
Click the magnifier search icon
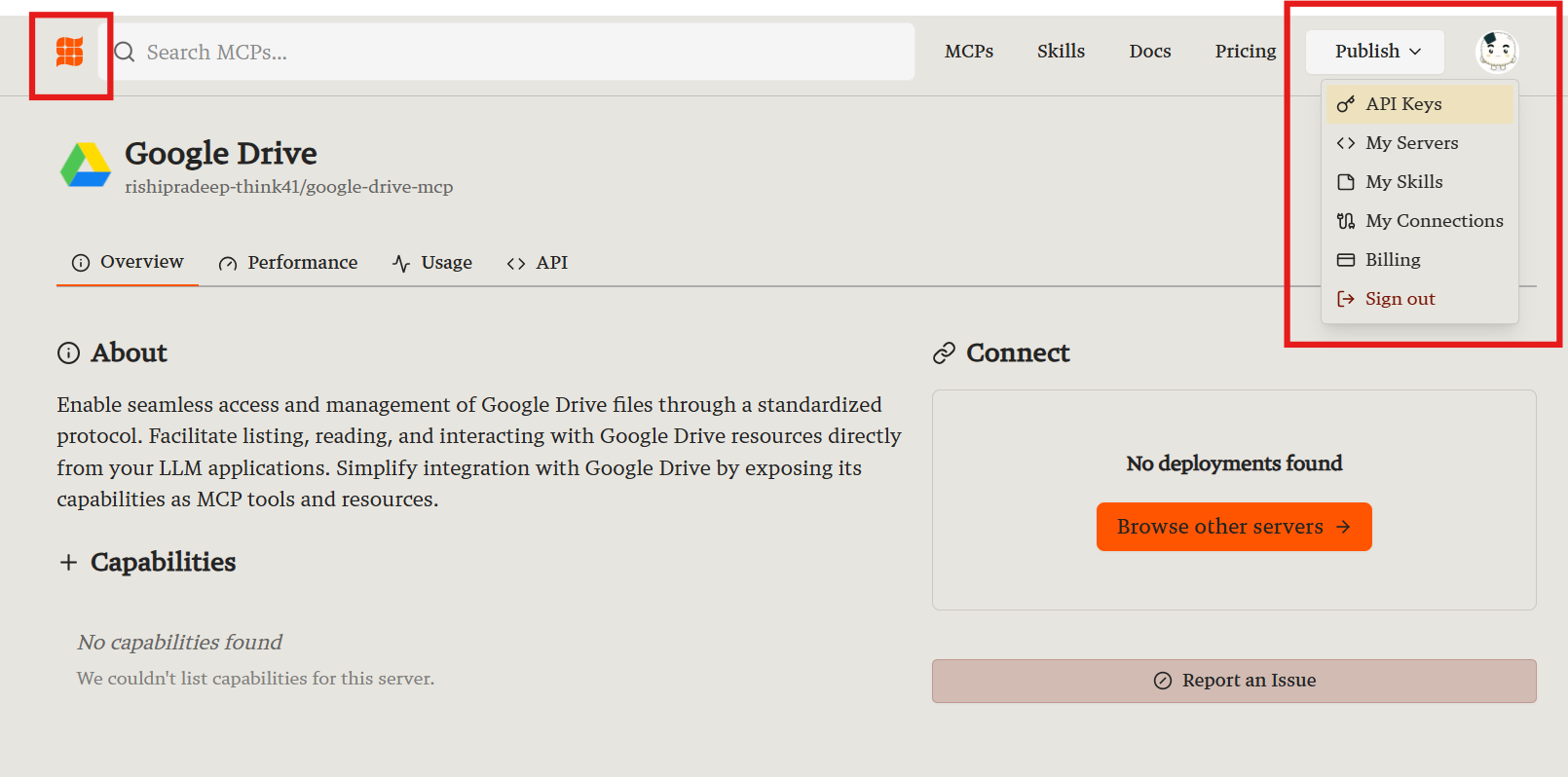[125, 52]
